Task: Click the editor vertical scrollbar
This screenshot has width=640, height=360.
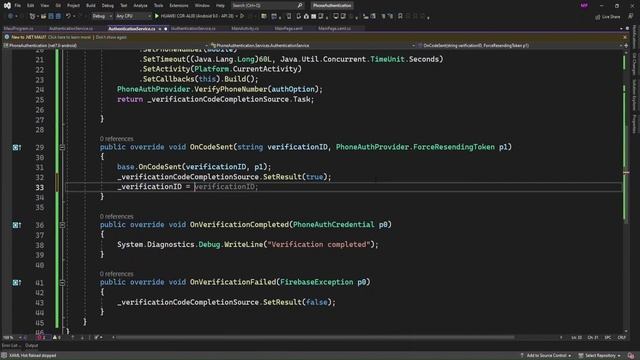Action: coord(626,192)
